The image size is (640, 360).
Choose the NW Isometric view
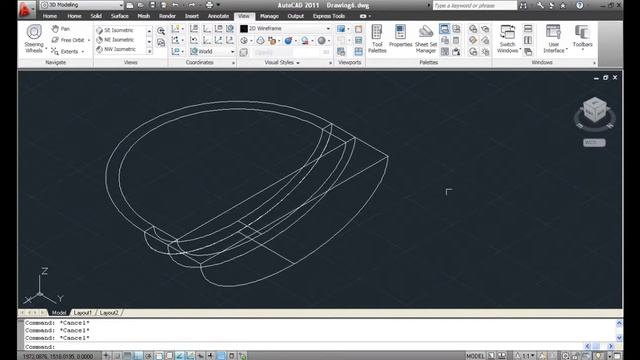(116, 49)
